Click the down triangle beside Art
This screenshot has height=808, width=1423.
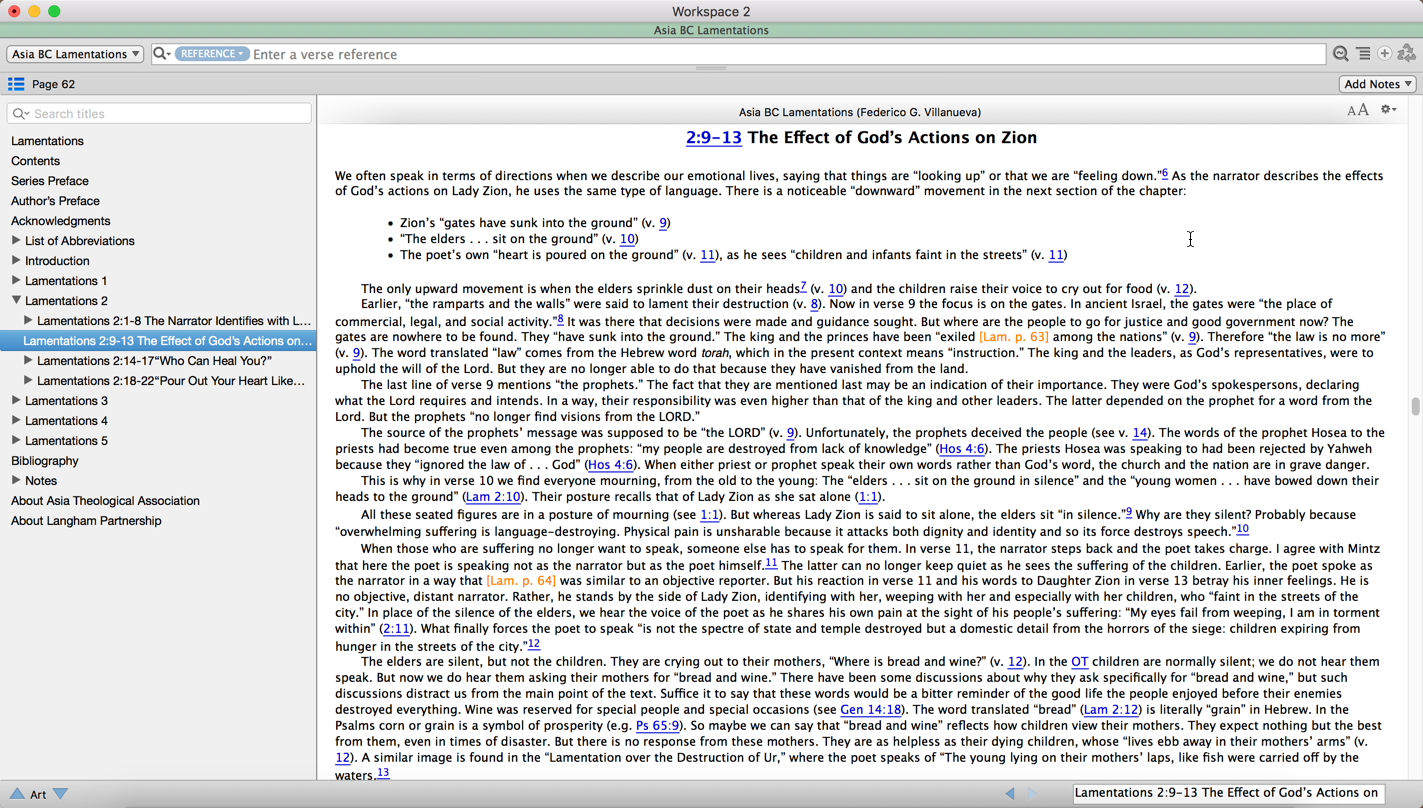click(x=61, y=794)
